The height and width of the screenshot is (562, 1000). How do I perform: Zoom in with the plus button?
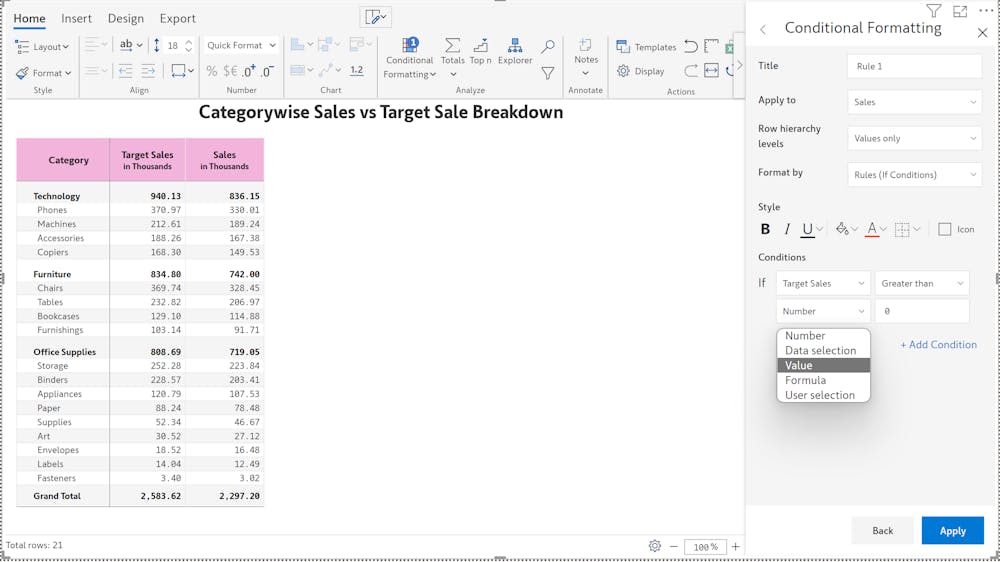[x=735, y=546]
